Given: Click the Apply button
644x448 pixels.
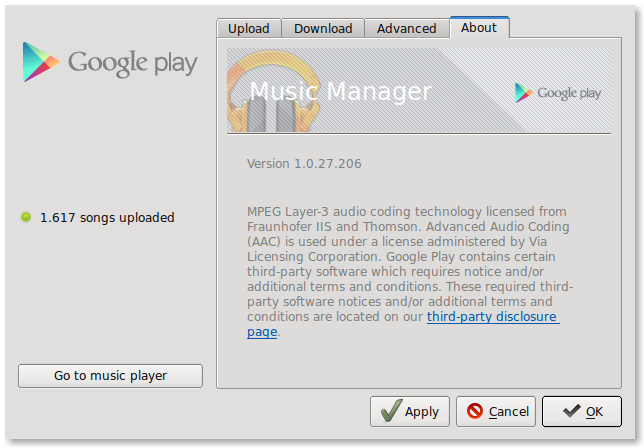Looking at the screenshot, I should 410,411.
